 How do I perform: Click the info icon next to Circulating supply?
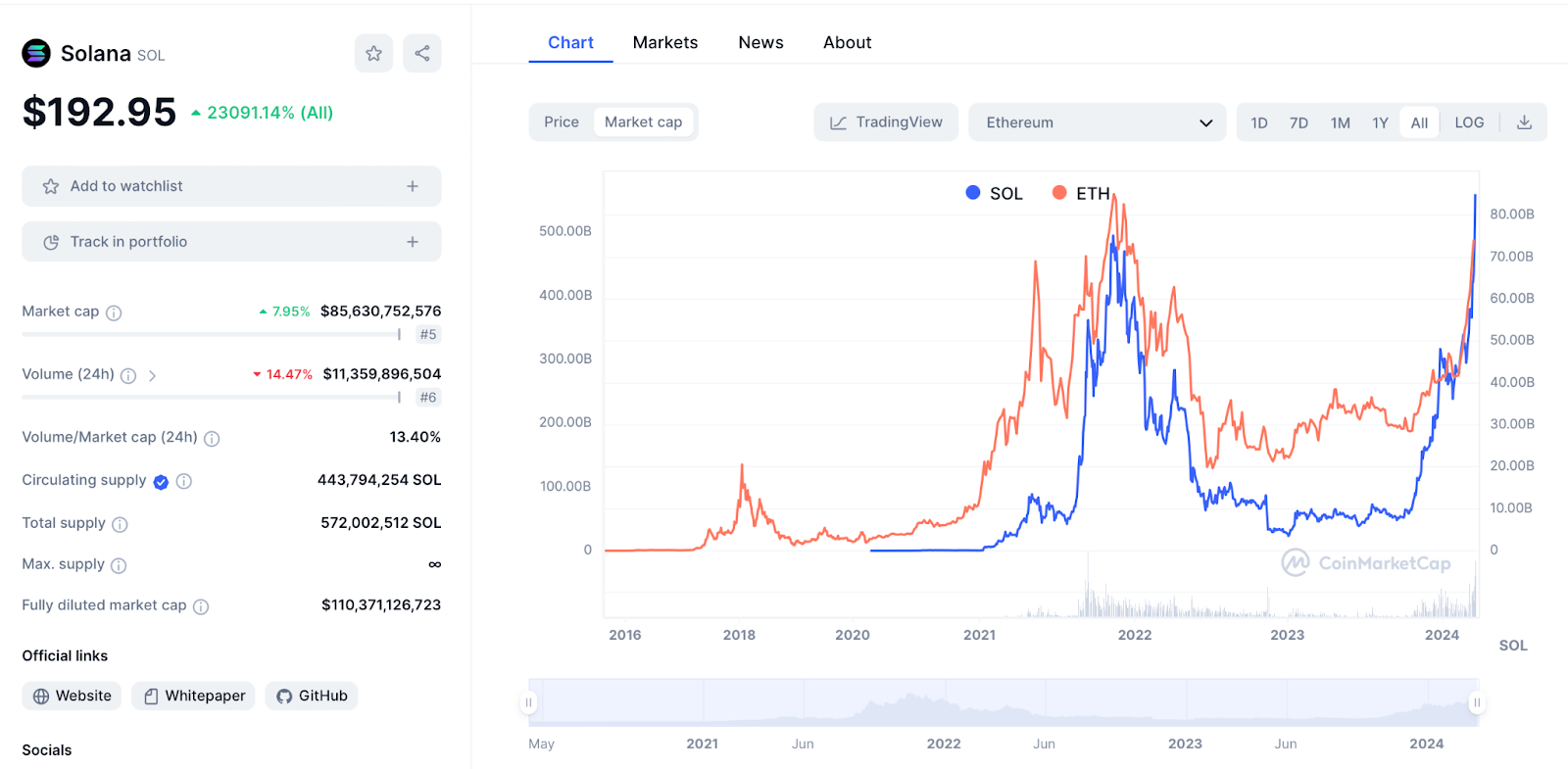[184, 481]
